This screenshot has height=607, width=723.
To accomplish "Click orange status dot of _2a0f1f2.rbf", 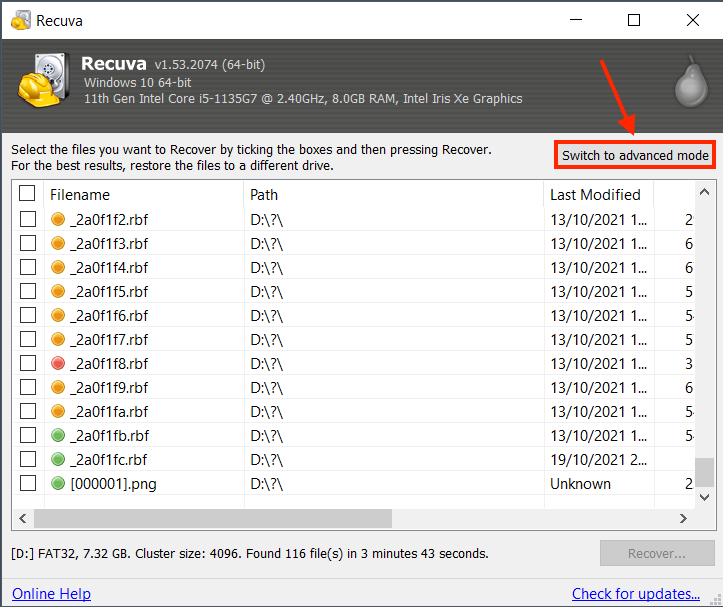I will [58, 219].
